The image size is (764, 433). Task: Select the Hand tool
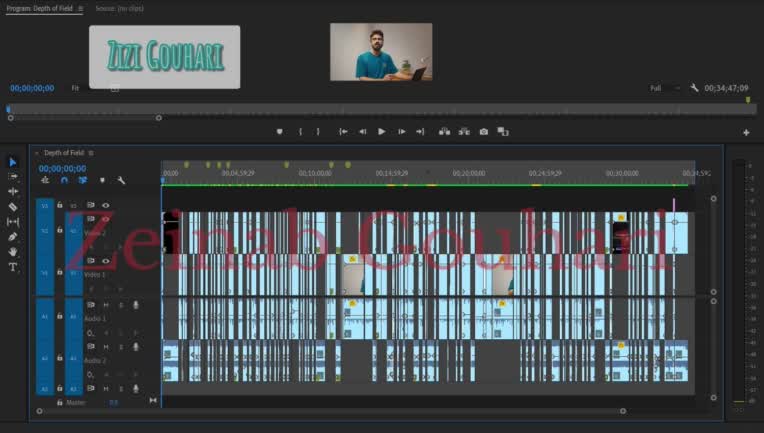coord(13,251)
